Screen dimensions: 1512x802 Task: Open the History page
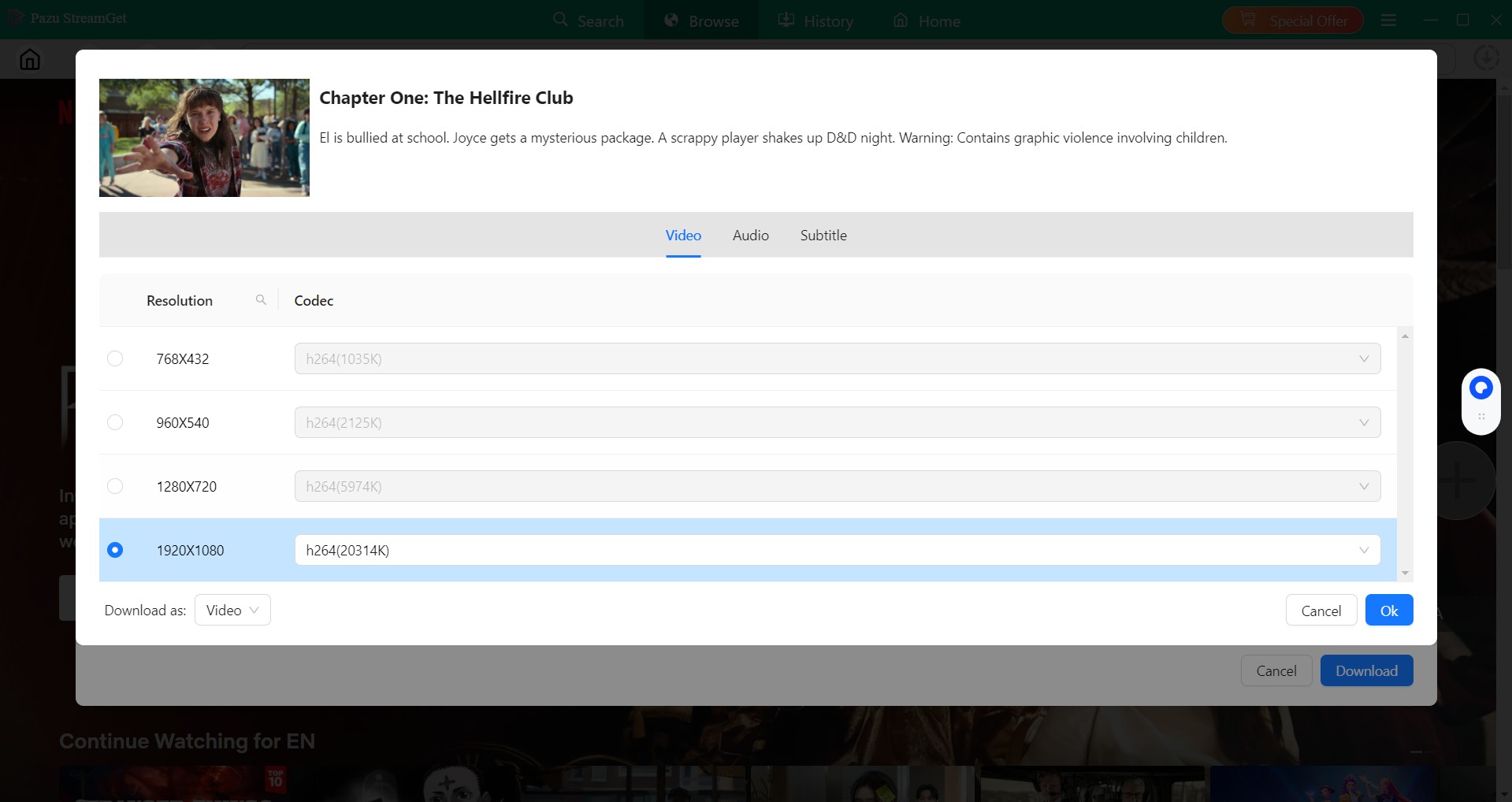click(x=815, y=20)
